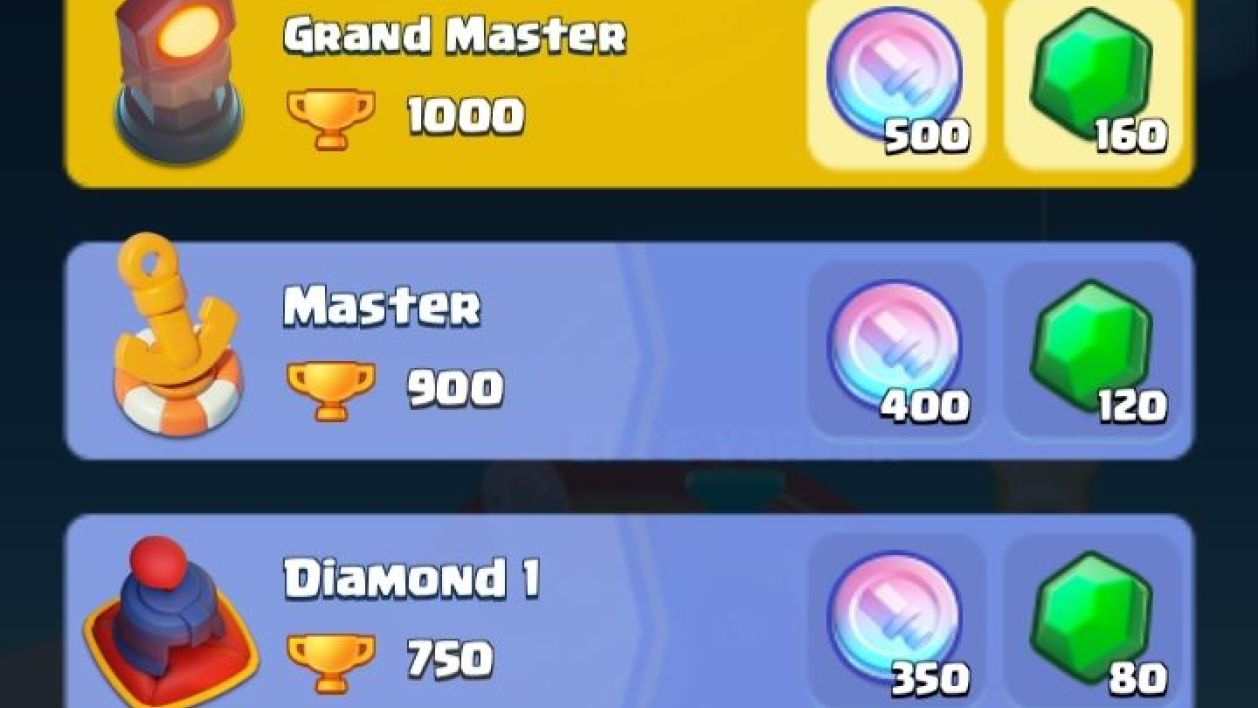Image resolution: width=1258 pixels, height=708 pixels.
Task: Tap the Diamond 1 350 token reward
Action: 896,620
